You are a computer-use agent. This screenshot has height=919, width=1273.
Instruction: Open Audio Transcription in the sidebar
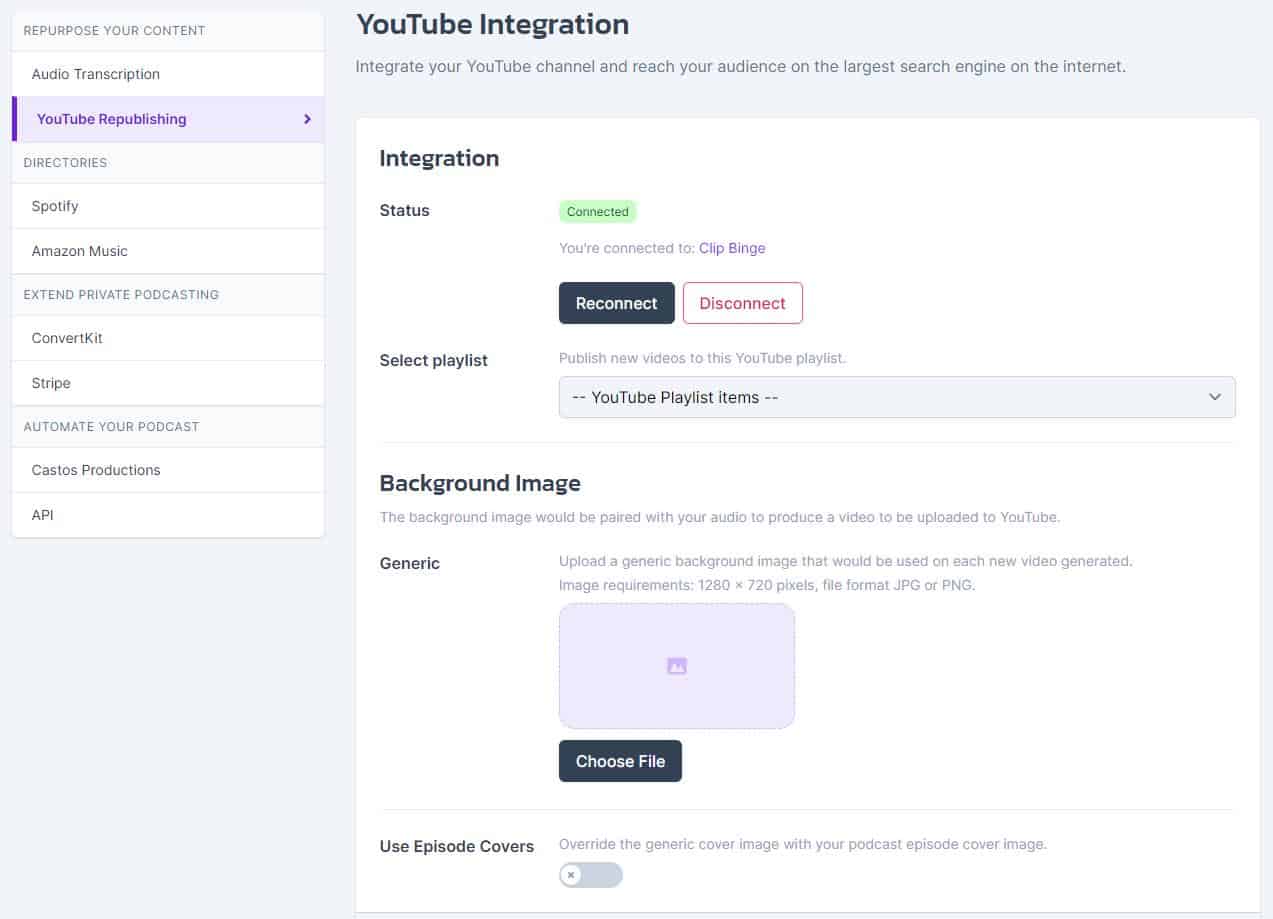(x=168, y=74)
